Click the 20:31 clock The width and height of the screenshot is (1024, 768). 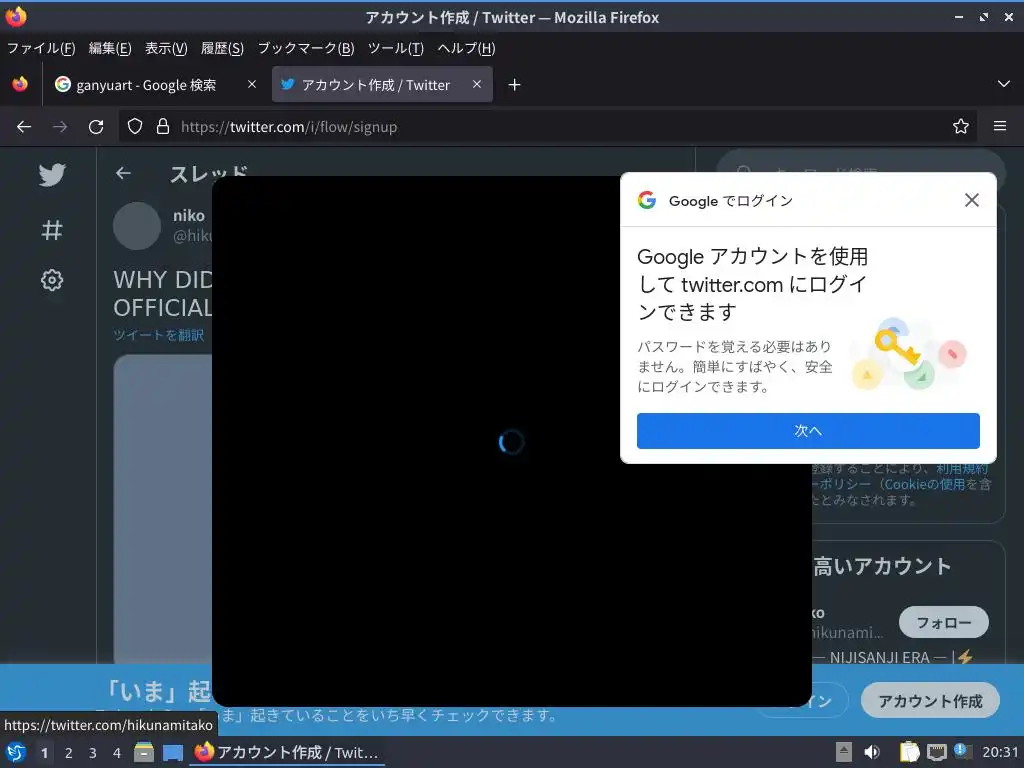click(1000, 752)
